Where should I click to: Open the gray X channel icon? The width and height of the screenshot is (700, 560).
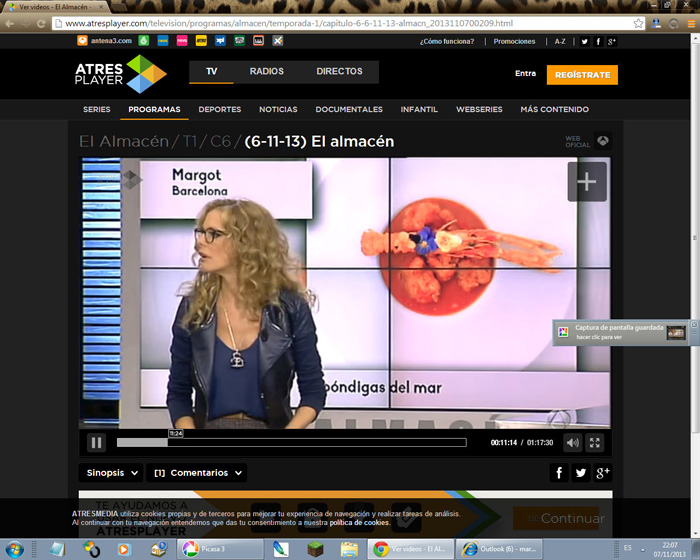coord(278,41)
